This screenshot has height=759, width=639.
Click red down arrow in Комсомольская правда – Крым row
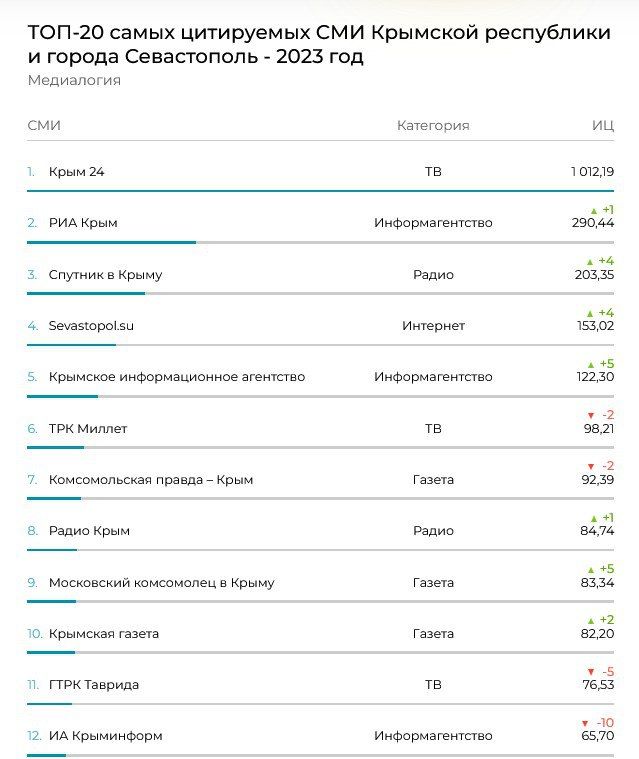pos(591,466)
